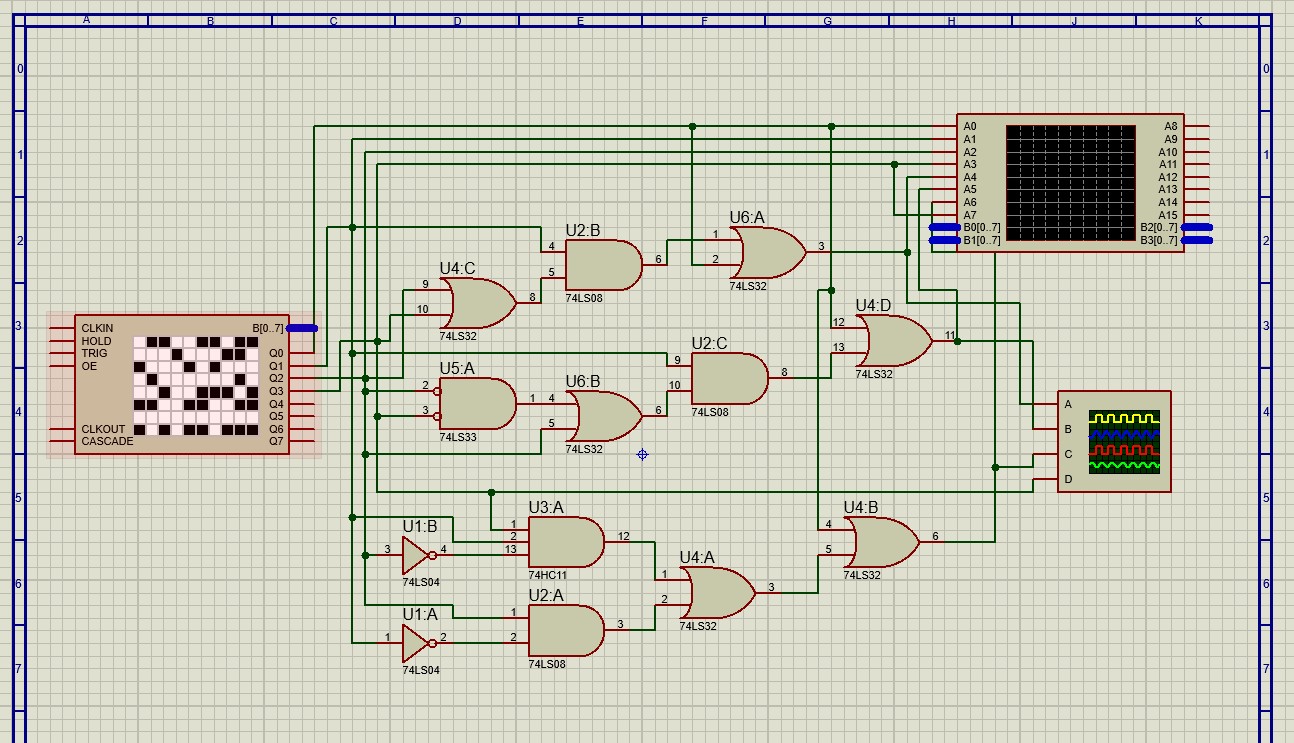Click the A7 input of logic analyser
Image resolution: width=1294 pixels, height=743 pixels.
click(x=970, y=215)
